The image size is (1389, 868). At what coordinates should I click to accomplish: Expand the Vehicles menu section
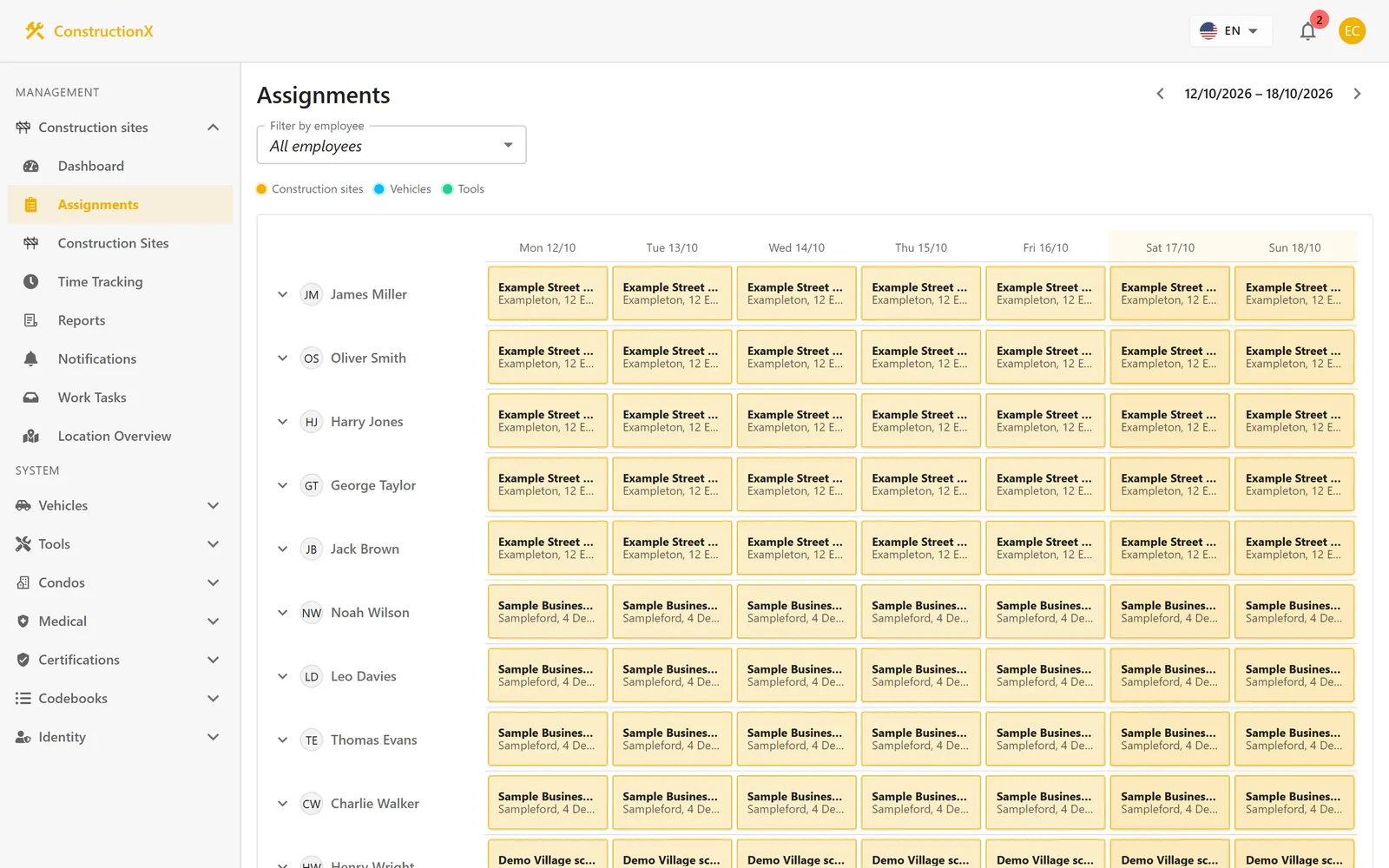coord(213,505)
